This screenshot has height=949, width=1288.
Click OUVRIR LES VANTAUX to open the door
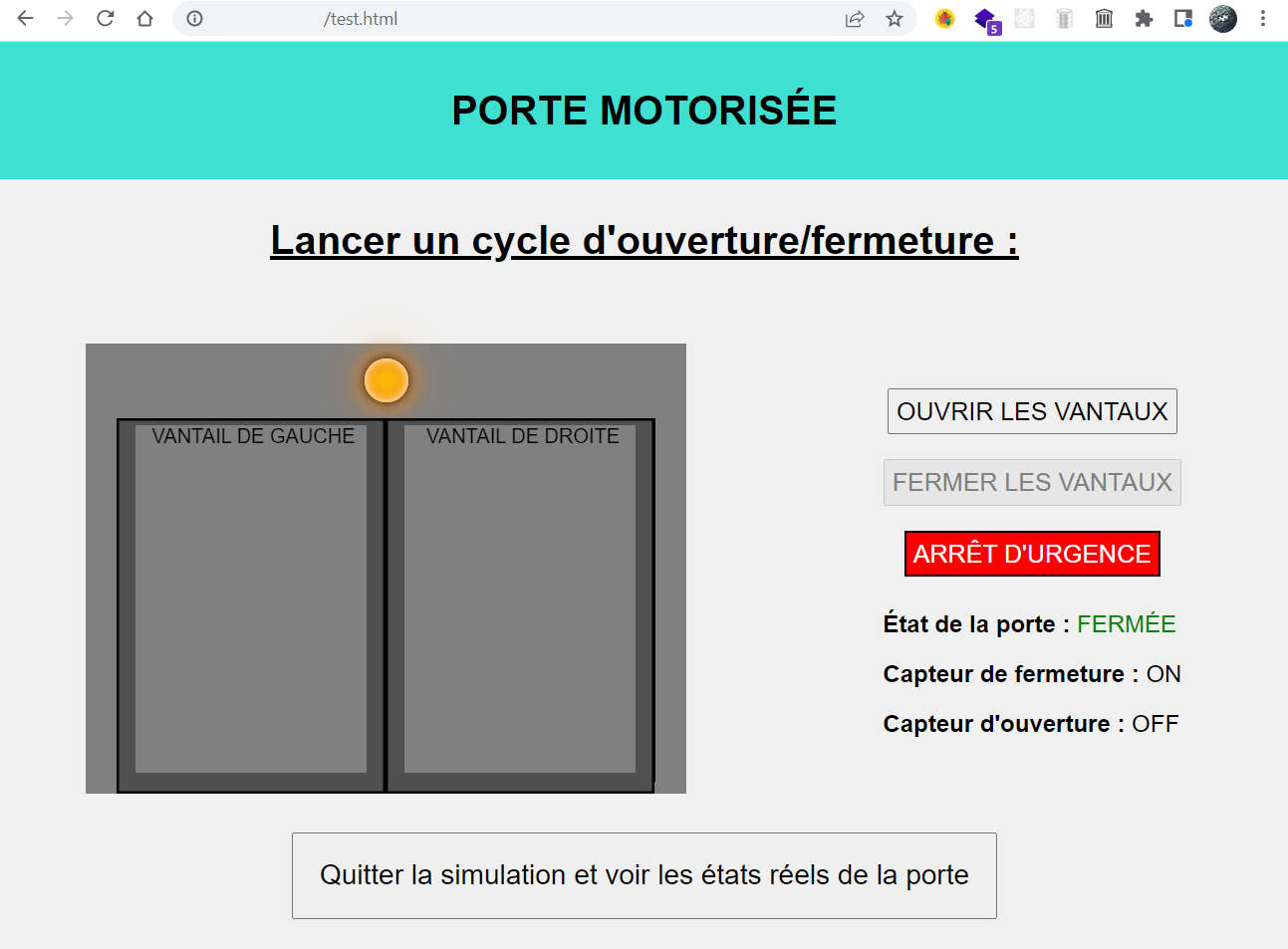(x=1031, y=410)
